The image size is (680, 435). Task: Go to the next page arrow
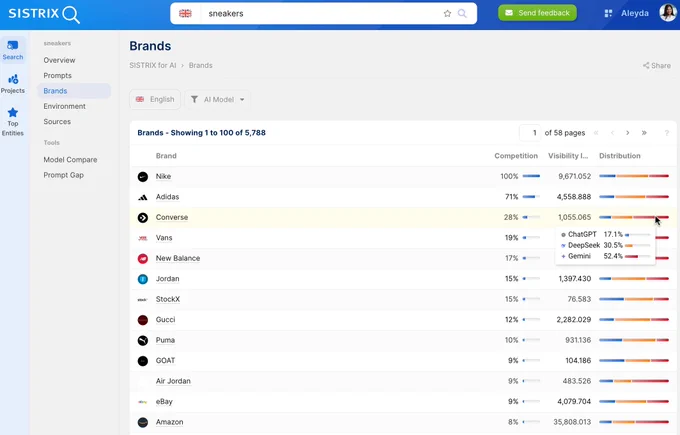[628, 133]
